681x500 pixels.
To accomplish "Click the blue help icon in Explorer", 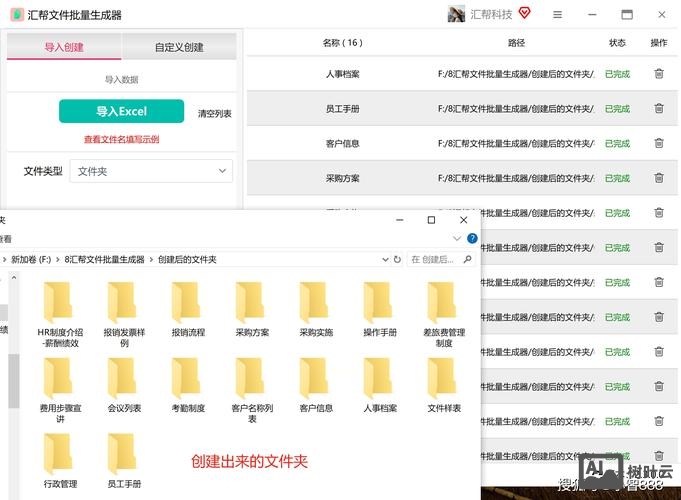I will click(x=472, y=238).
